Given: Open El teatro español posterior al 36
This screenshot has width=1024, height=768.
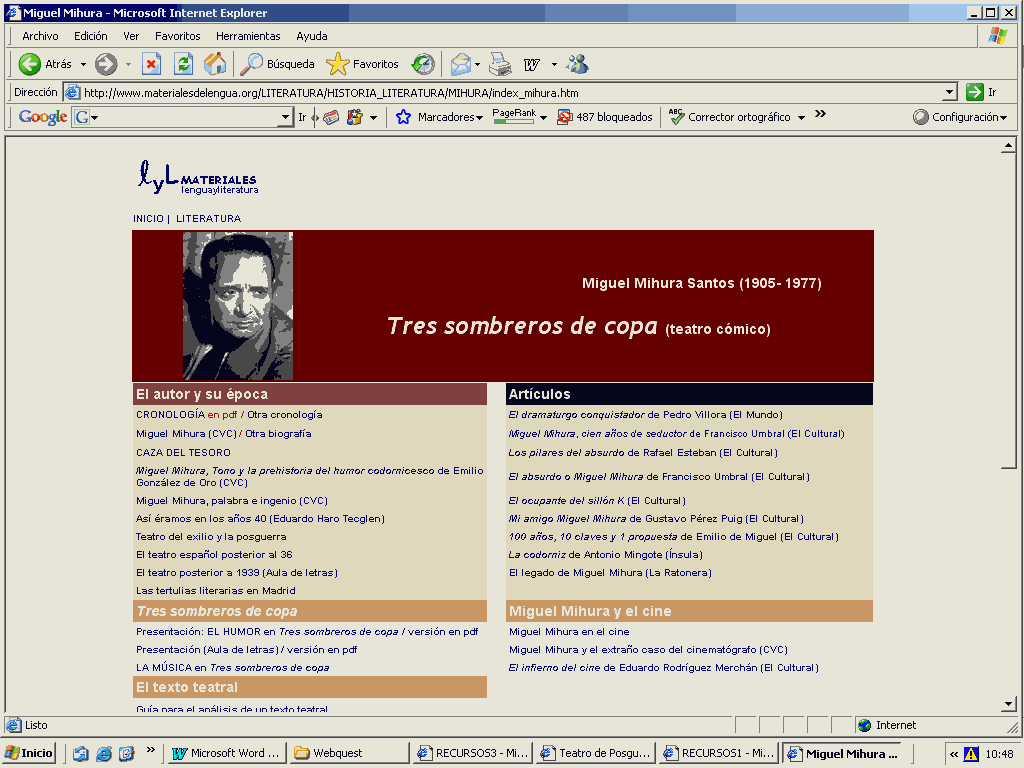Looking at the screenshot, I should click(x=214, y=554).
